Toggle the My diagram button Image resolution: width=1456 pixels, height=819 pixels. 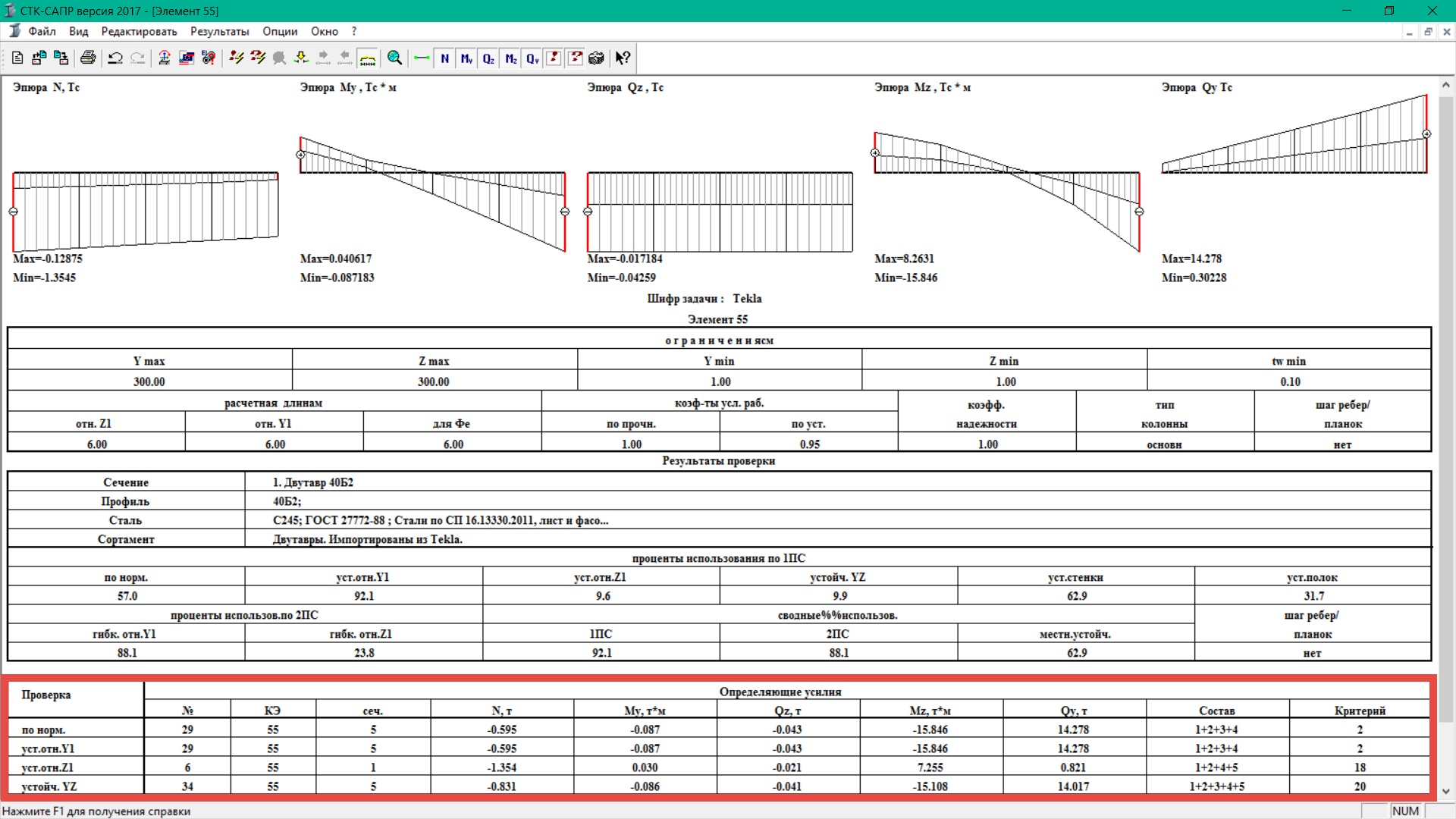466,58
